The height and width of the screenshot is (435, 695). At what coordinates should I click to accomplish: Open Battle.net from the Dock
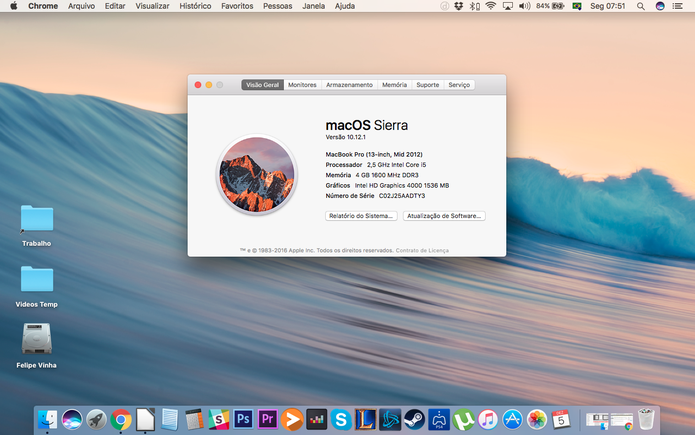(390, 419)
